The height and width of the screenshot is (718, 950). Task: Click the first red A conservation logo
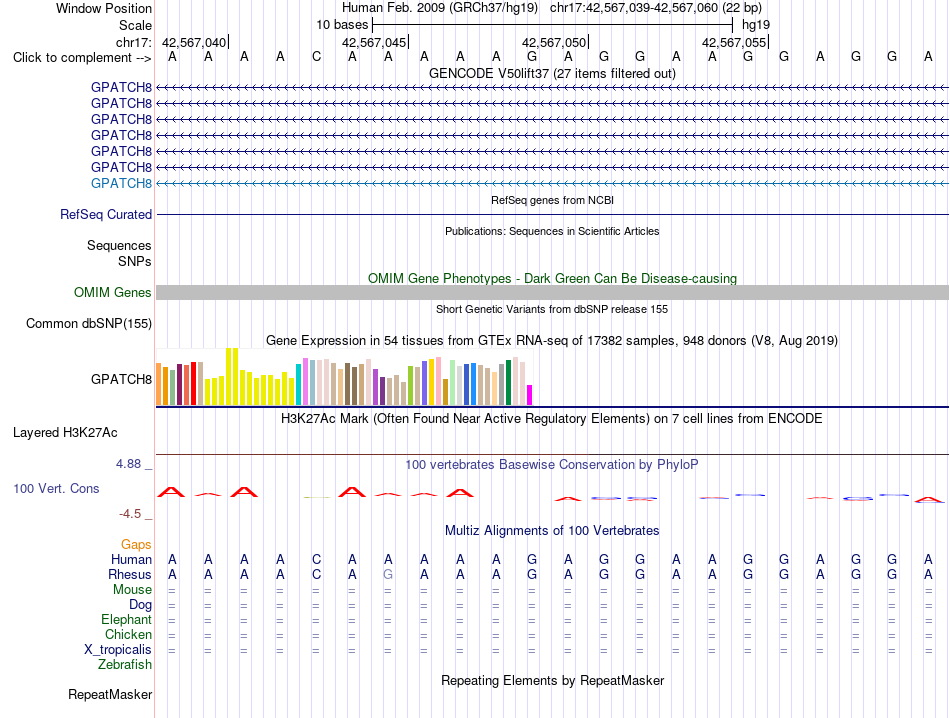point(171,492)
